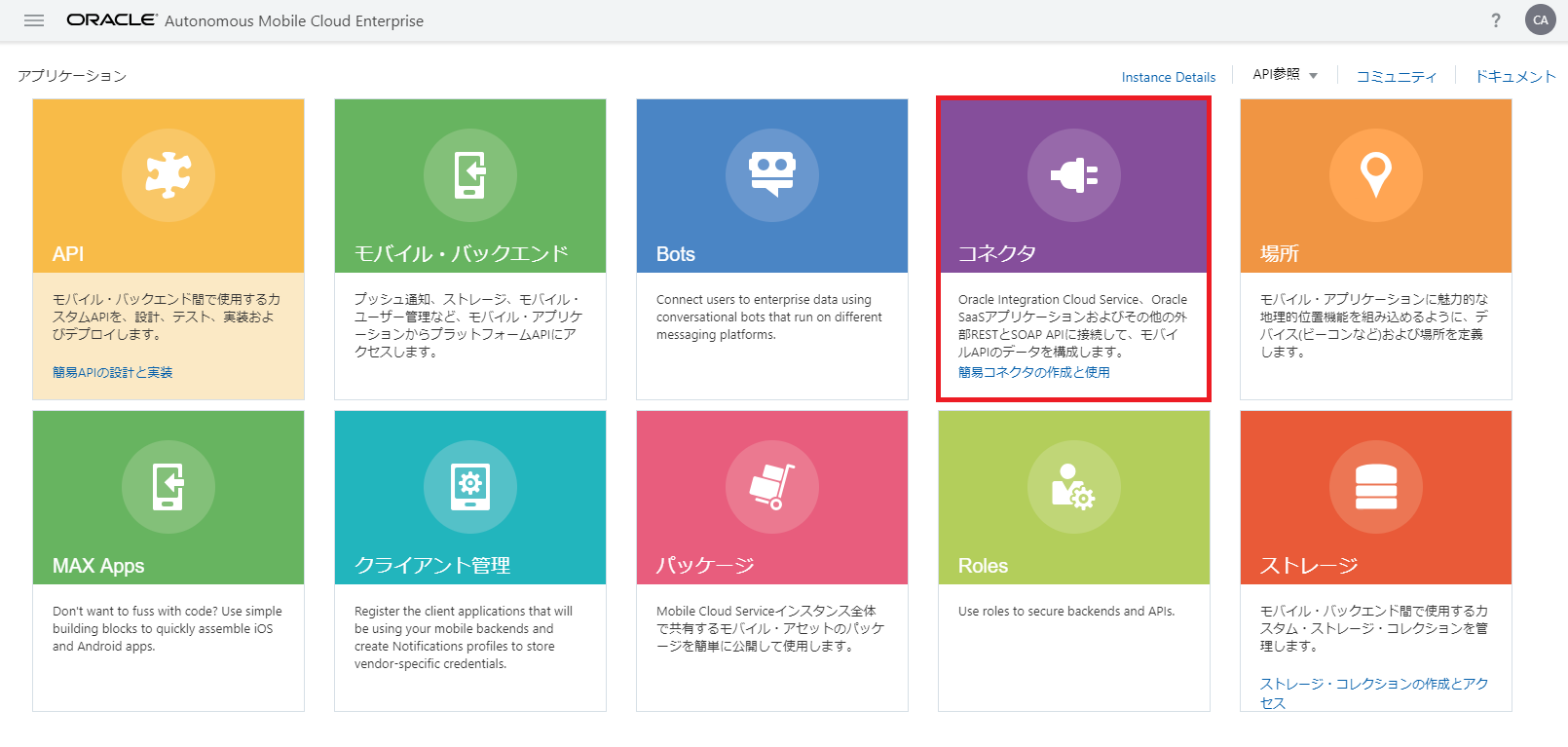Click the Autonomous Mobile Cloud Enterprise title
Screen dimensions: 1568x747
(294, 20)
